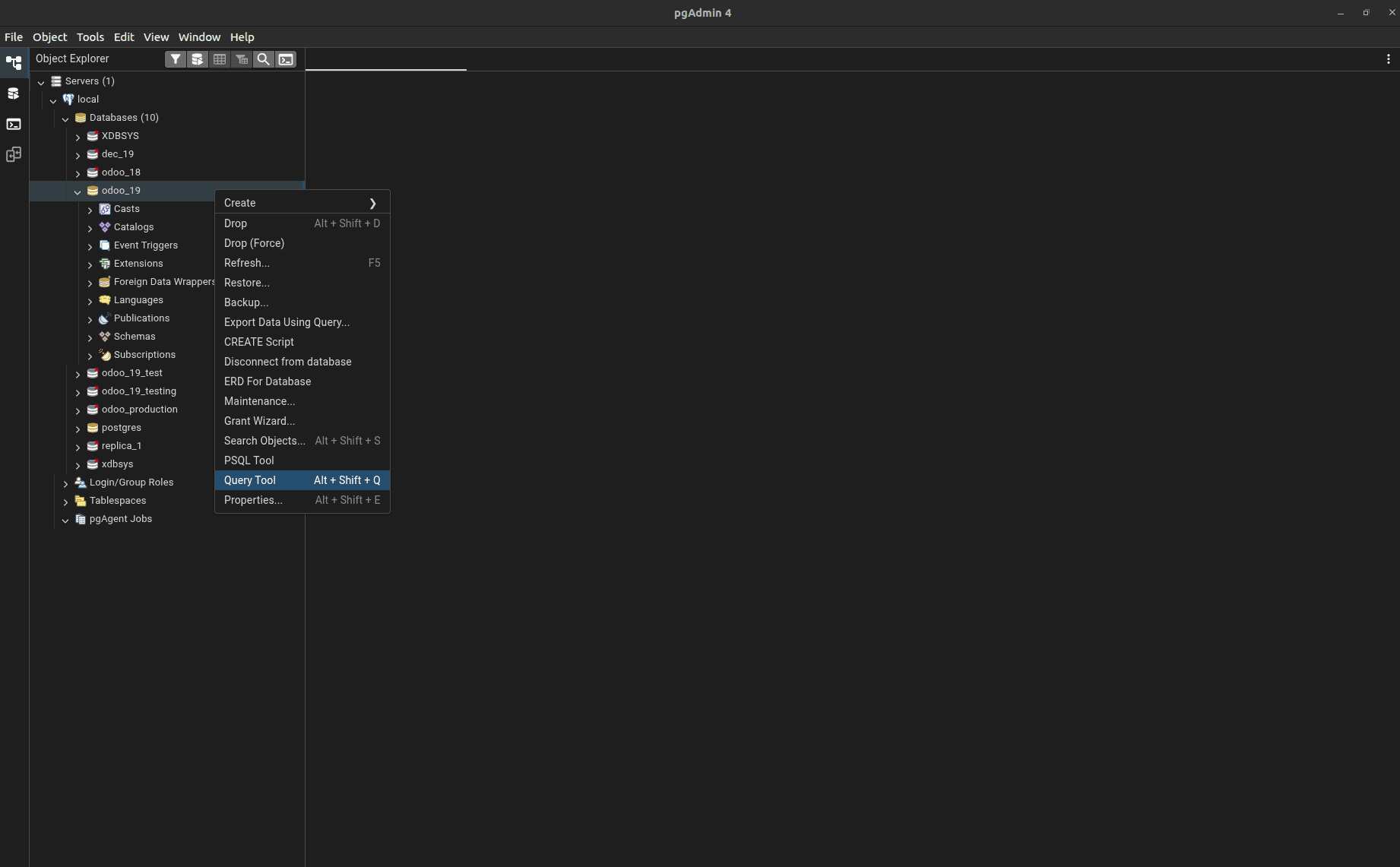Click the View Data grid icon
This screenshot has width=1400, height=867.
pyautogui.click(x=220, y=59)
